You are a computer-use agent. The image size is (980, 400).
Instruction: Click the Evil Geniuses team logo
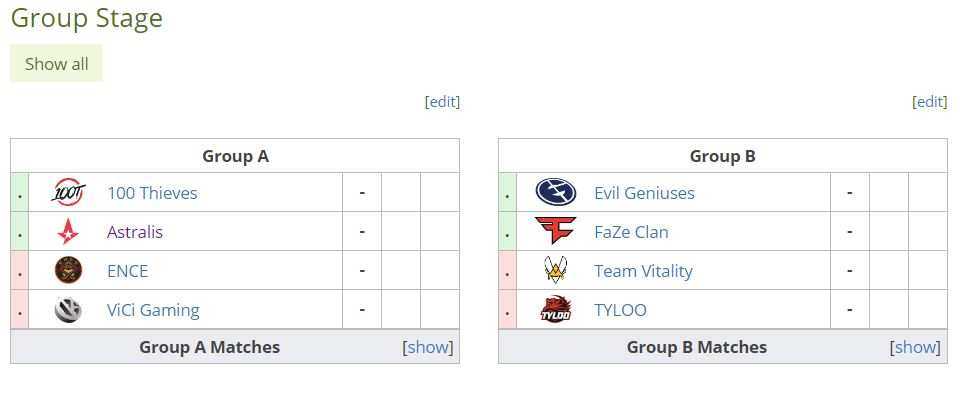[x=556, y=193]
